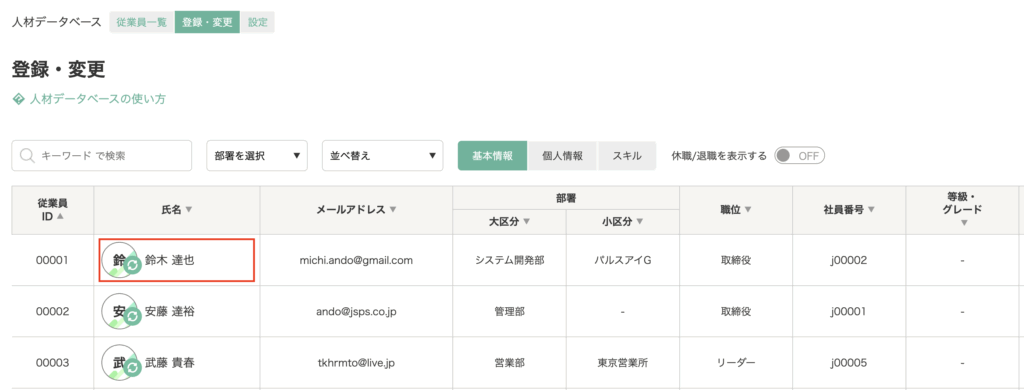Open 大区分 column filter arrow
Image resolution: width=1024 pixels, height=390 pixels.
pyautogui.click(x=526, y=222)
